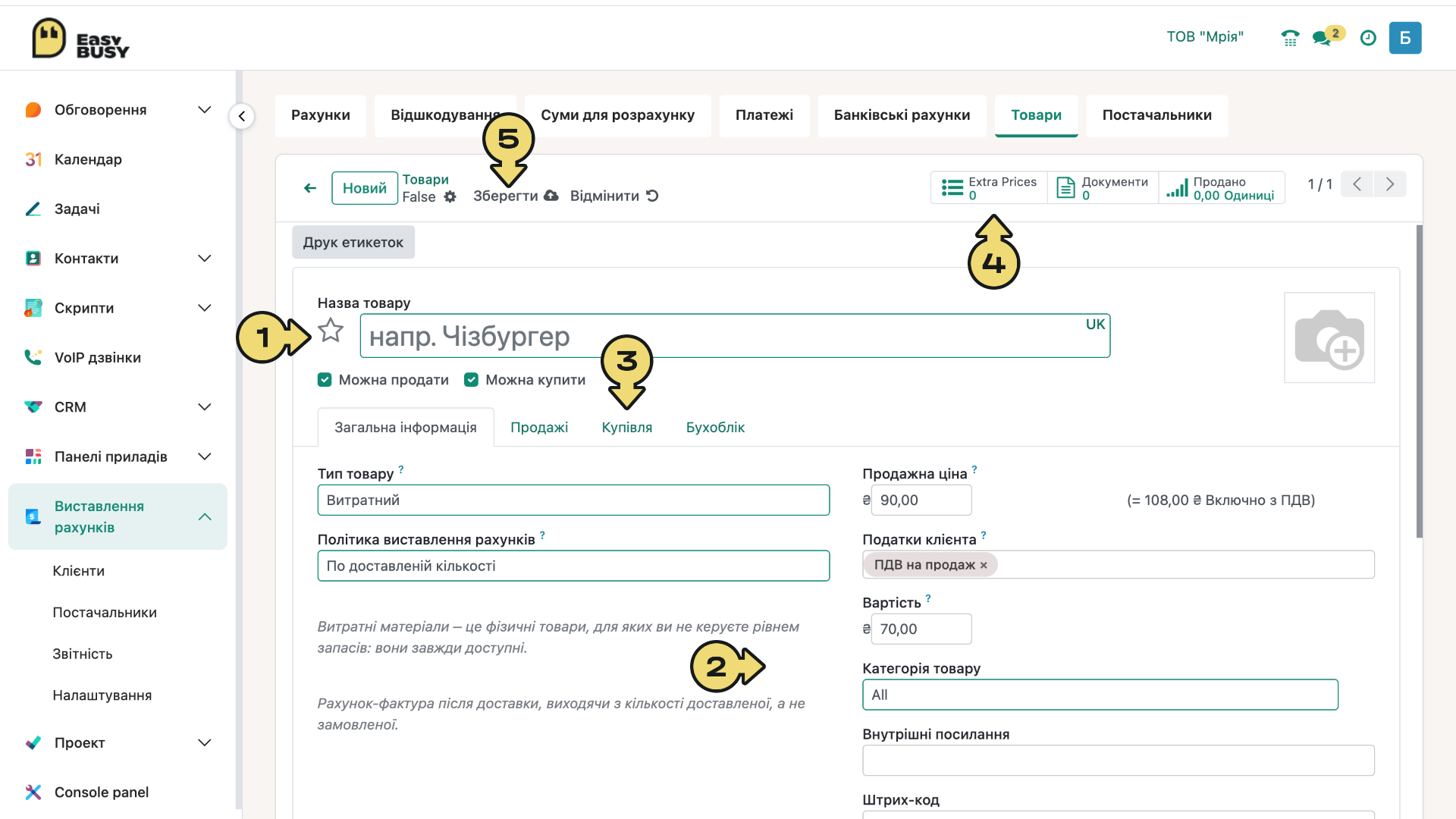Focus the Назва товару input field
This screenshot has width=1456, height=819.
click(x=735, y=336)
